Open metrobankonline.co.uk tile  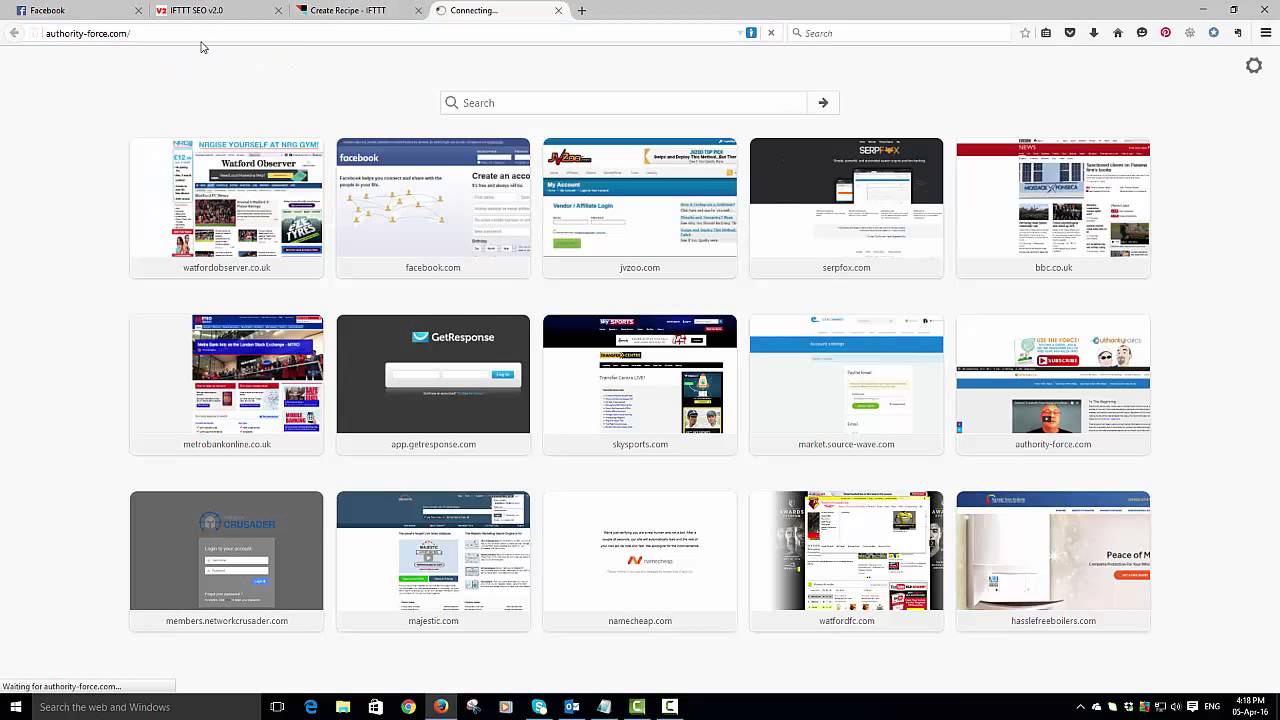click(x=227, y=385)
